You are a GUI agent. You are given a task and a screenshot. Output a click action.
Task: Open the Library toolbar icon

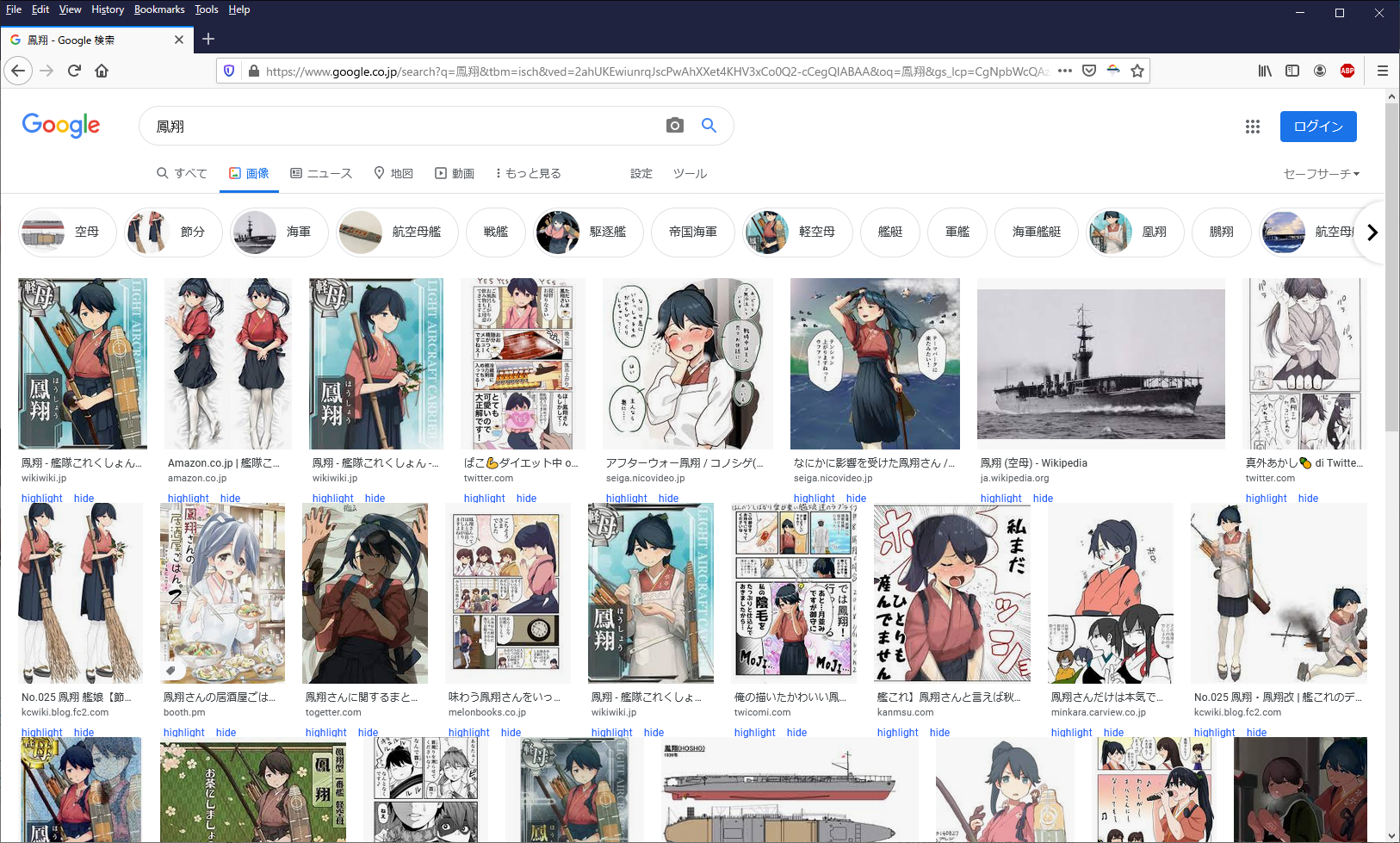1265,71
